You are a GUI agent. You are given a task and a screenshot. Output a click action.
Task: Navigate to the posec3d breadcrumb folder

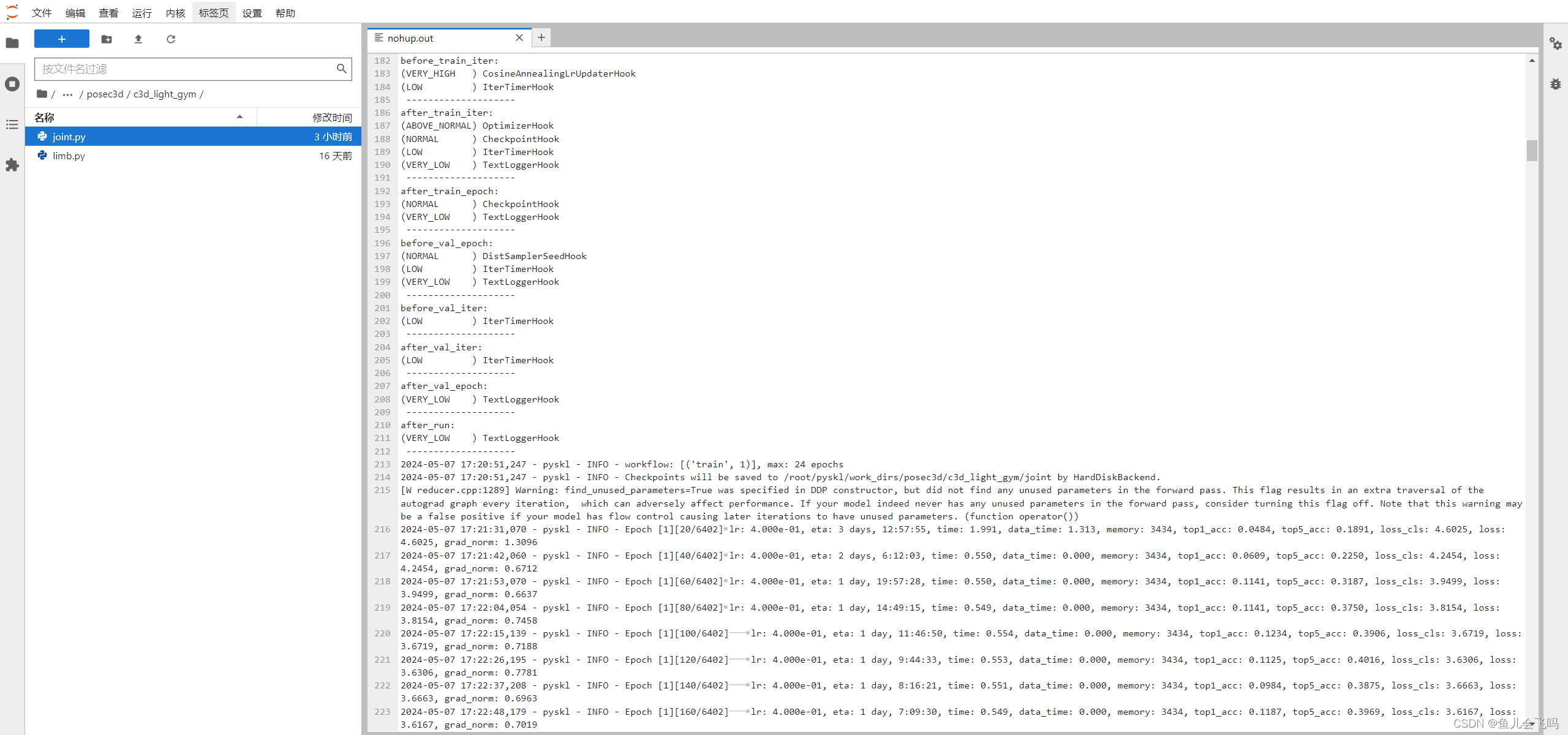coord(105,94)
